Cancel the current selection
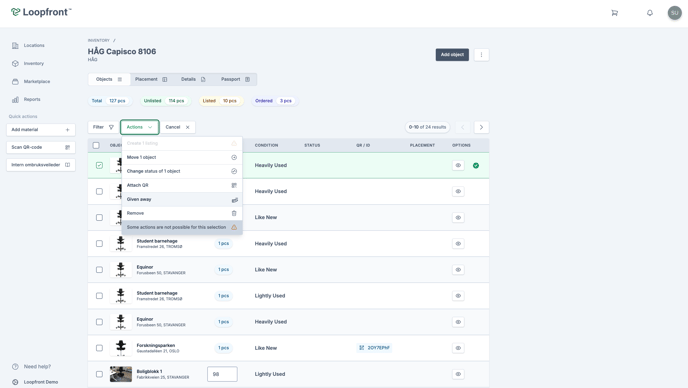The height and width of the screenshot is (388, 688). tap(177, 127)
